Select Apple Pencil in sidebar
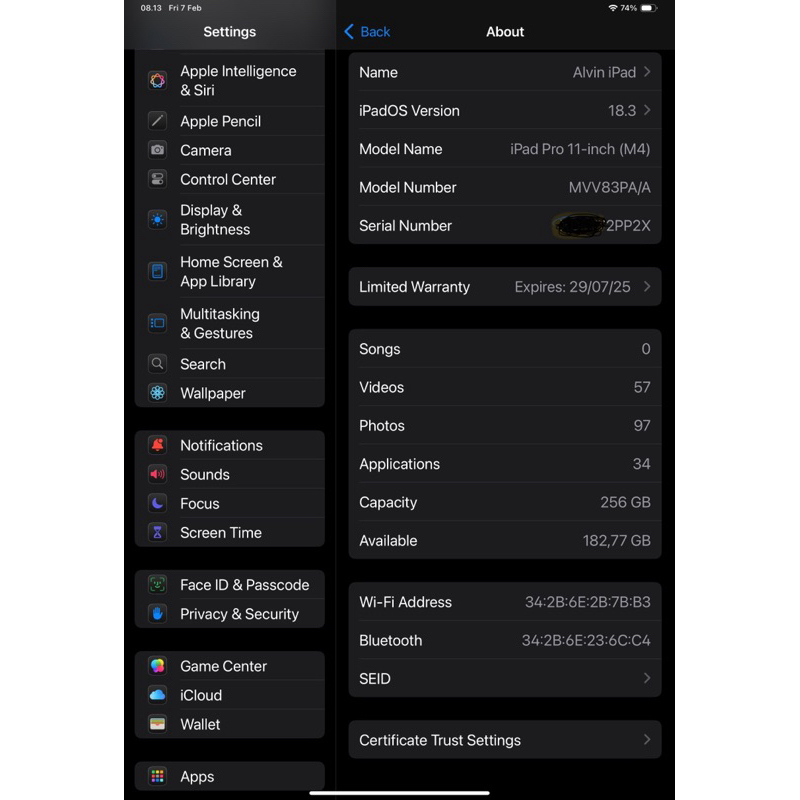 pos(230,121)
